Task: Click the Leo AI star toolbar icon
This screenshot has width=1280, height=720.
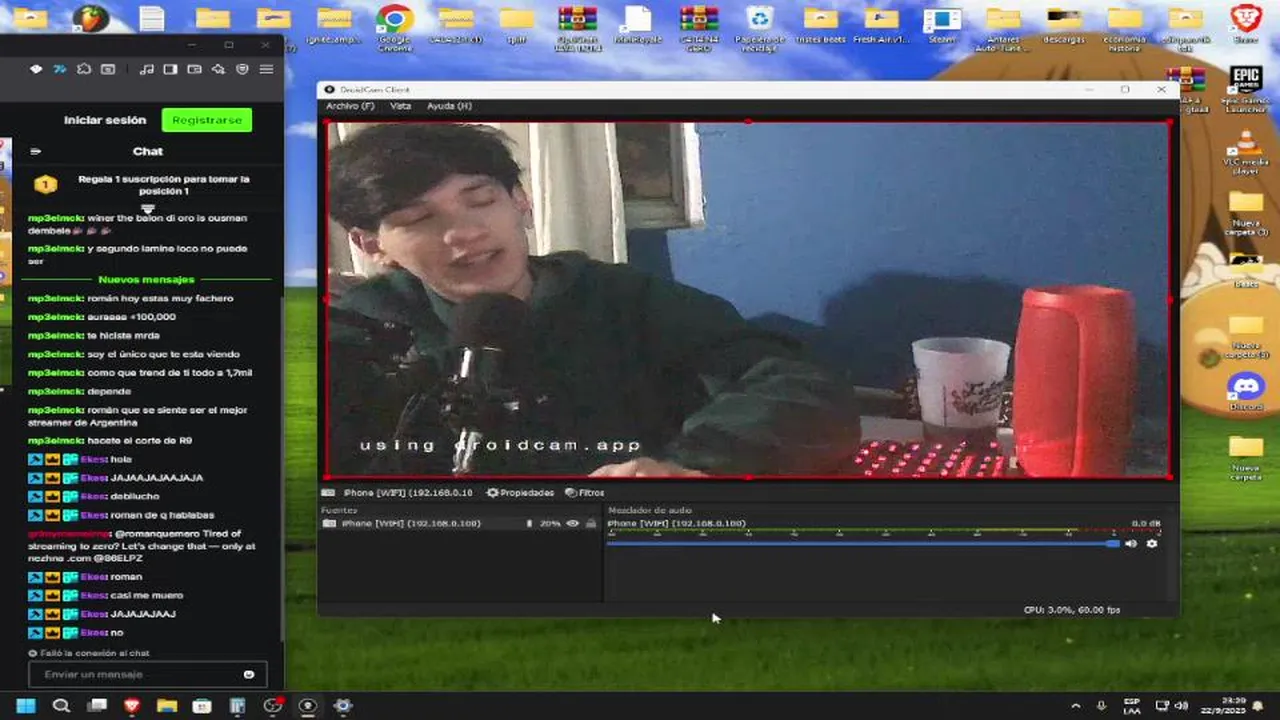Action: (x=218, y=69)
